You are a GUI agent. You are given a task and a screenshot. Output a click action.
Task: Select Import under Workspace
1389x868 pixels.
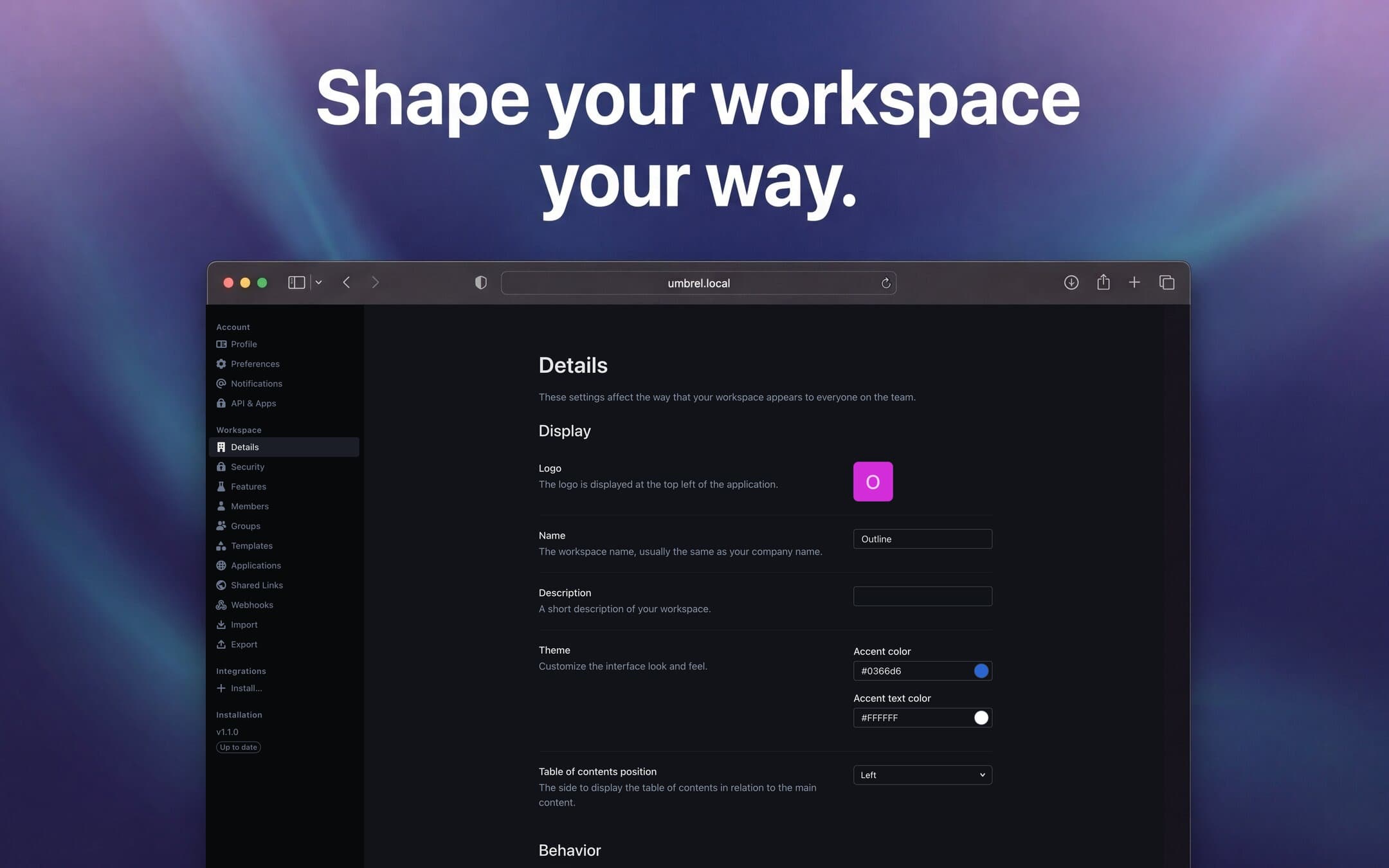click(x=244, y=624)
